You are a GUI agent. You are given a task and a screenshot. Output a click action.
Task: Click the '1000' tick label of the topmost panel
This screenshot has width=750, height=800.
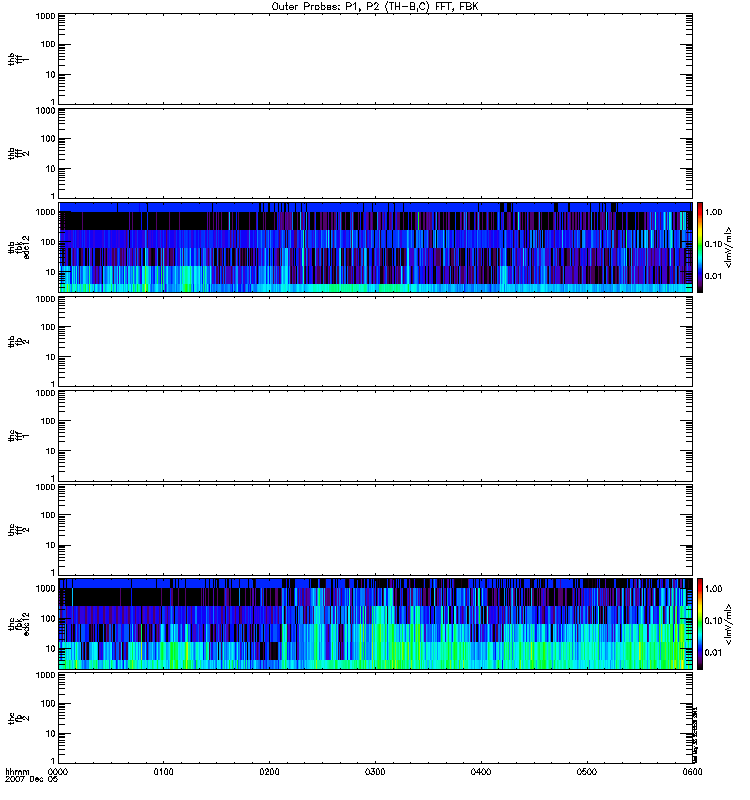pos(45,16)
